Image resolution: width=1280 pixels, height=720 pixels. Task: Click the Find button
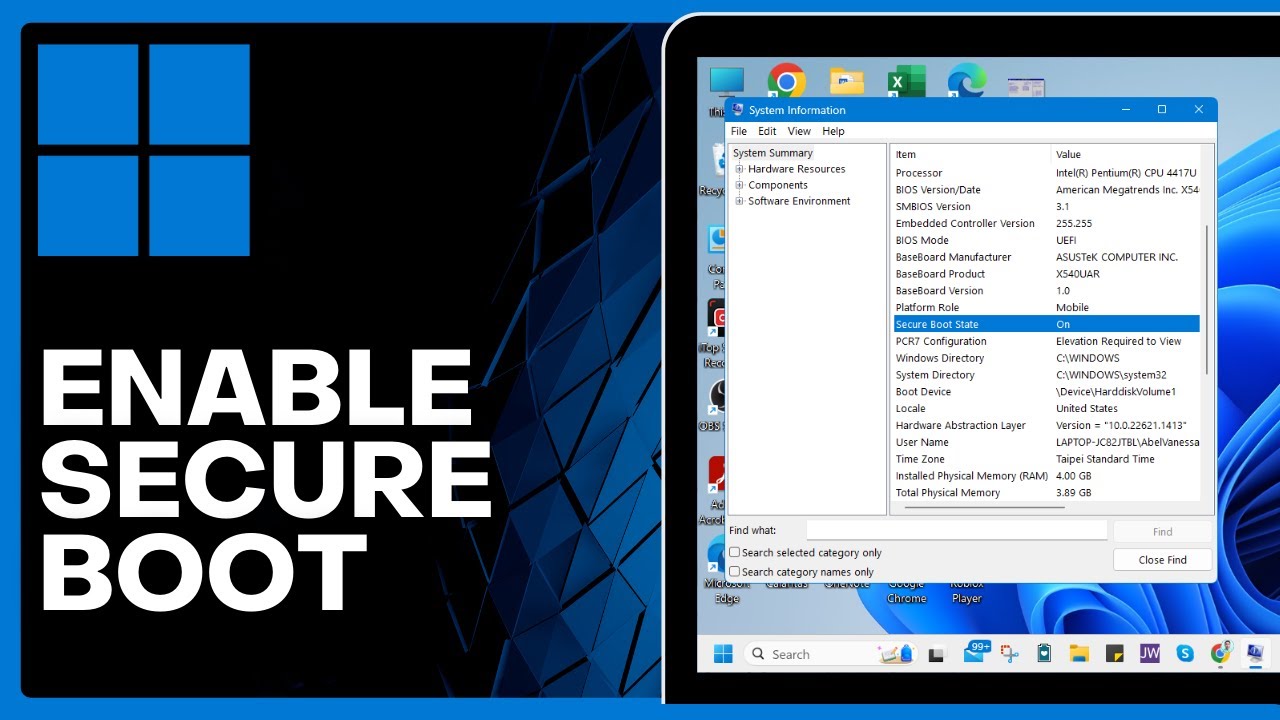[1162, 531]
